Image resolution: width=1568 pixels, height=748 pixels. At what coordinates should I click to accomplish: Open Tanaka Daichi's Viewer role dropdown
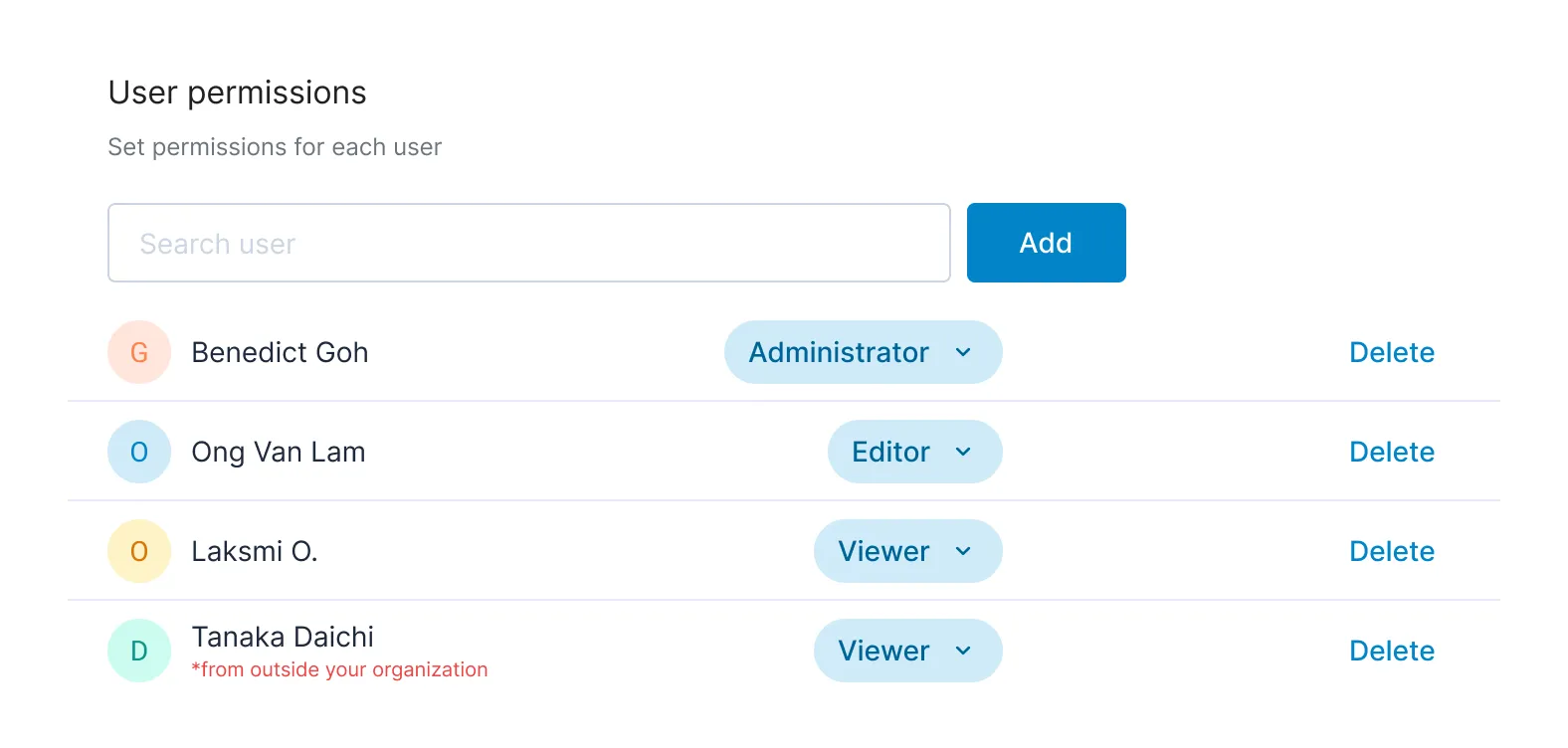pos(907,651)
